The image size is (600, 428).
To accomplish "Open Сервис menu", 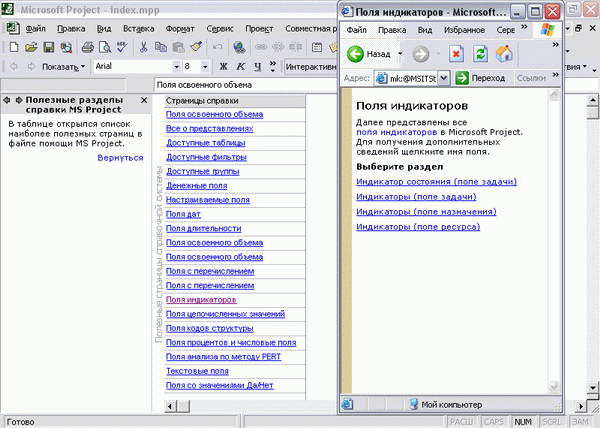I will pos(220,29).
